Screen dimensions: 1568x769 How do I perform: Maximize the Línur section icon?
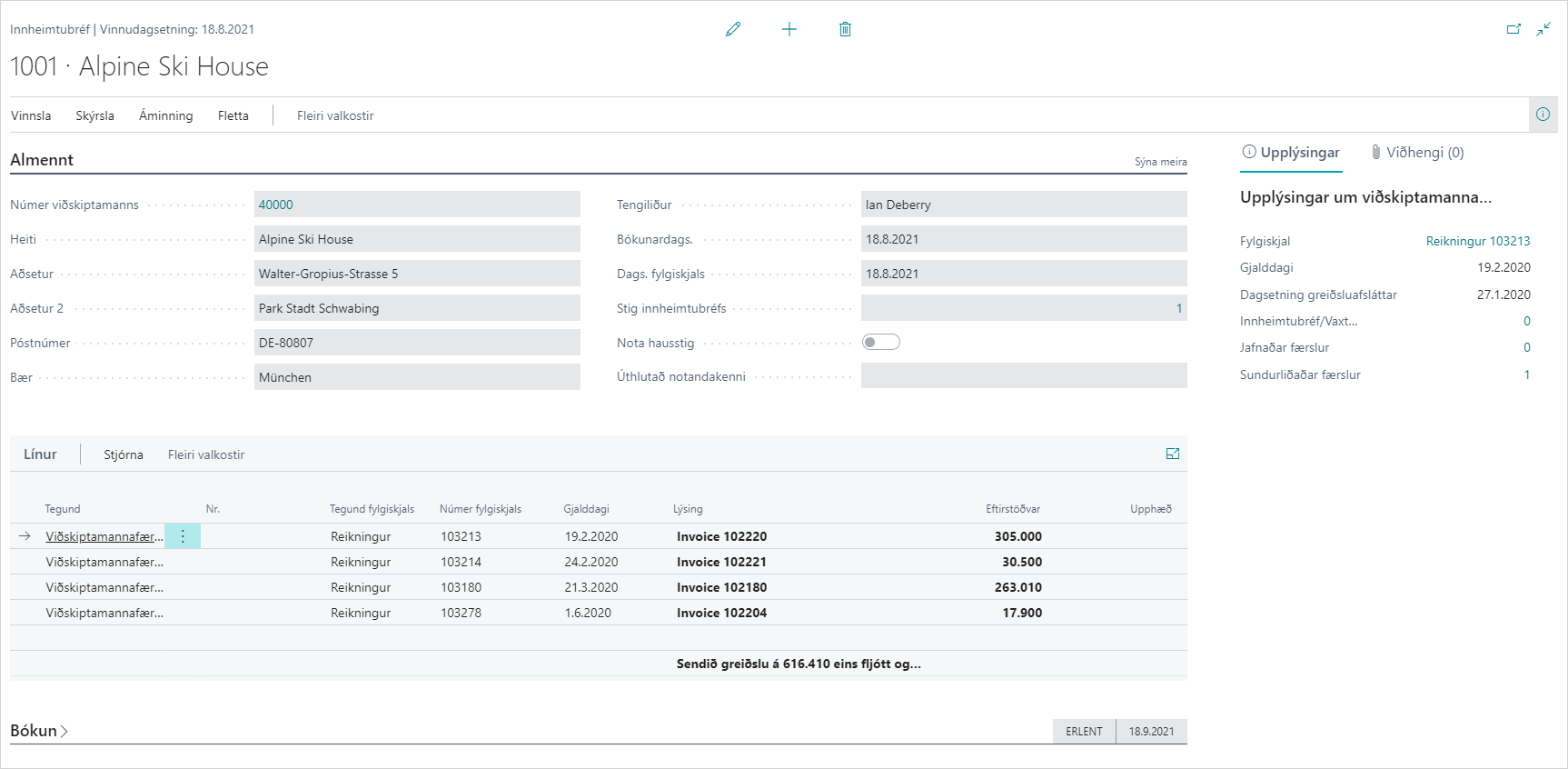point(1173,454)
